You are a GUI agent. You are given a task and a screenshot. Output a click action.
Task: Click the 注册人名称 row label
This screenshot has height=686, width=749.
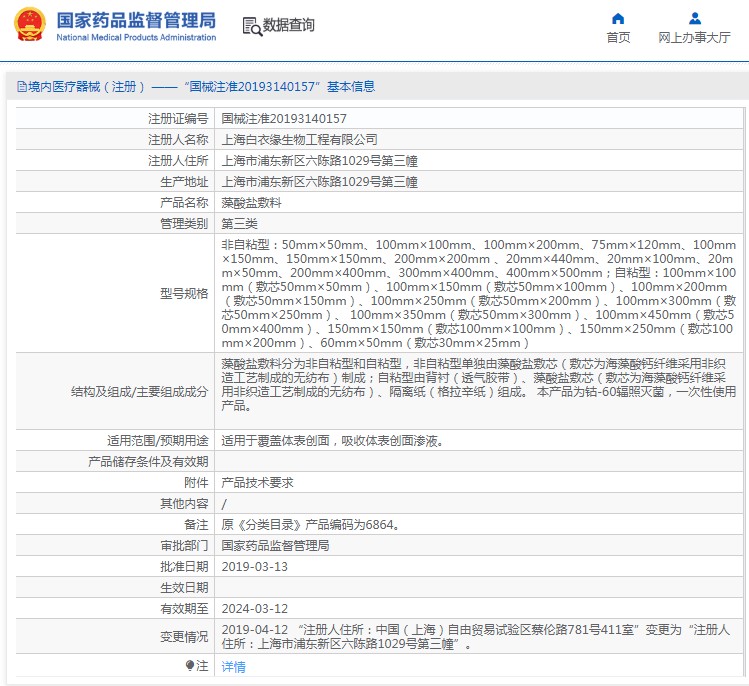click(178, 139)
